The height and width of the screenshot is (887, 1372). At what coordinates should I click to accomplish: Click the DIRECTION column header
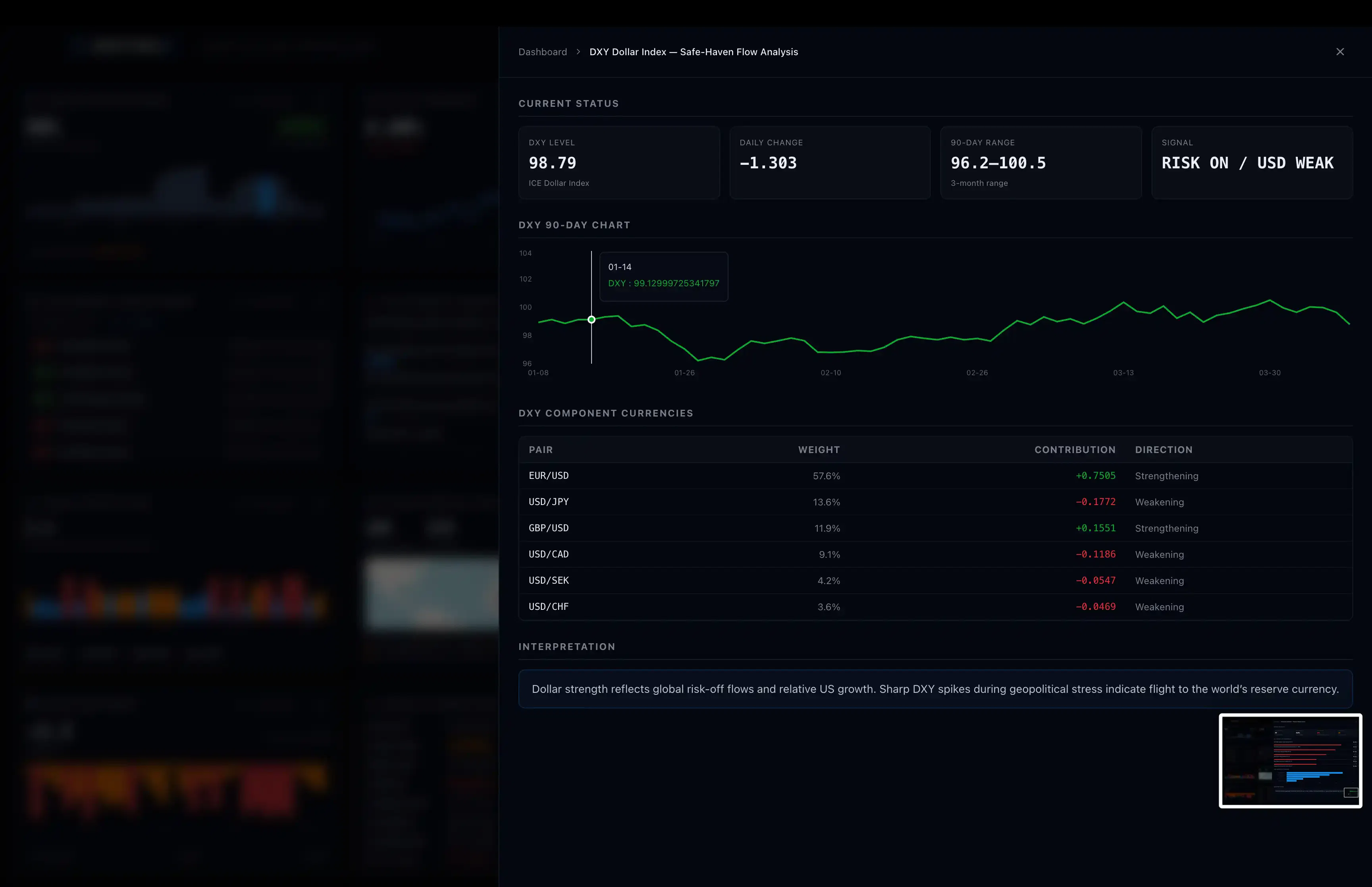(x=1164, y=450)
